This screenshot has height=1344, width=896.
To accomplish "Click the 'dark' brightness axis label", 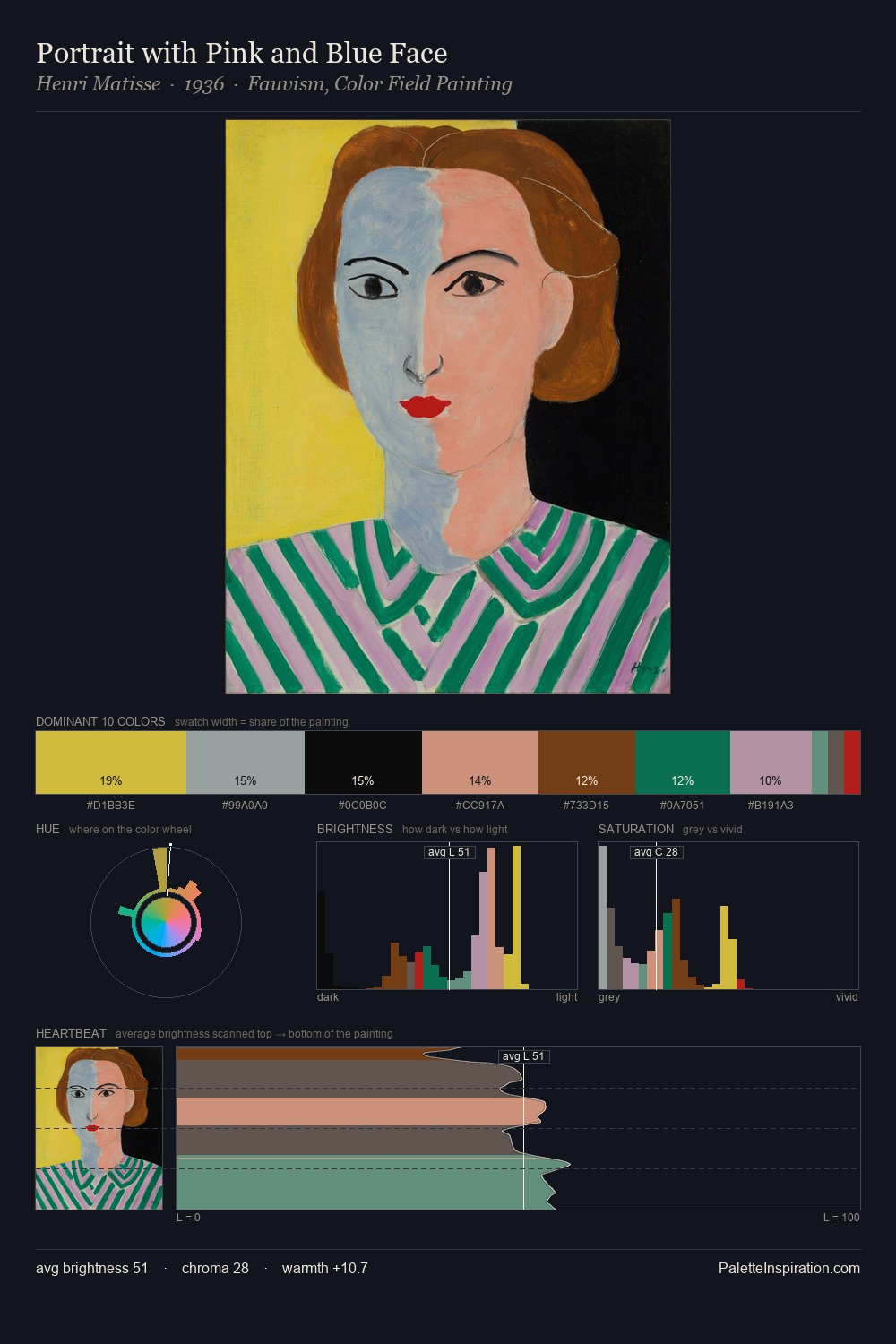I will click(x=328, y=997).
